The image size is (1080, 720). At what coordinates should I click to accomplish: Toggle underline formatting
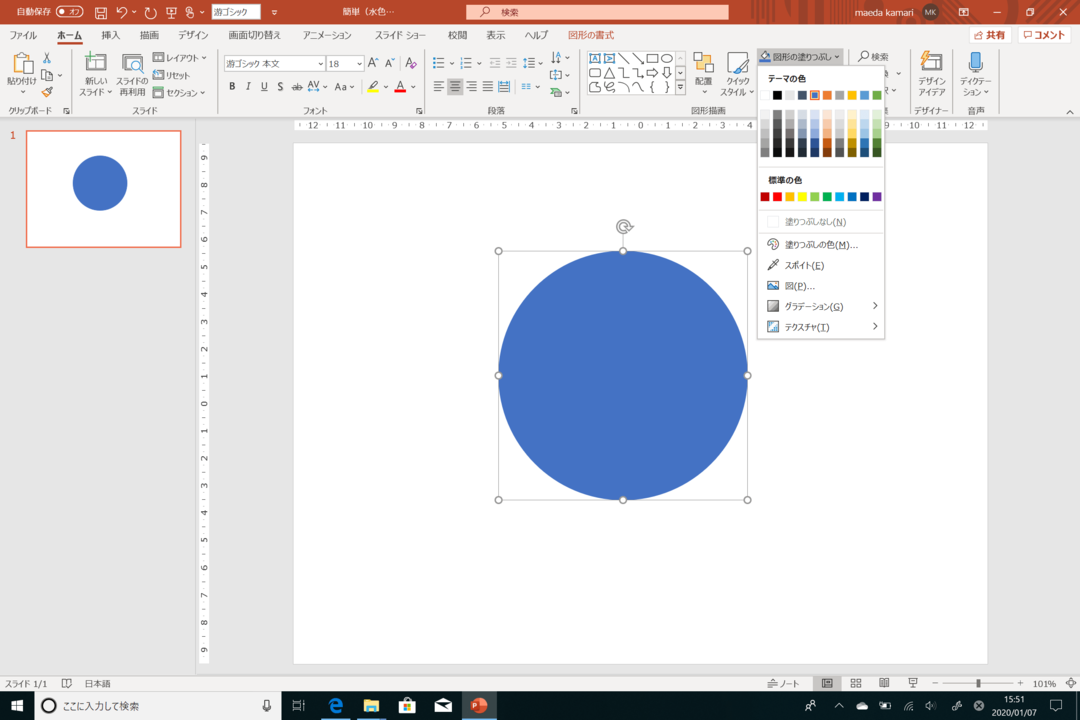264,87
